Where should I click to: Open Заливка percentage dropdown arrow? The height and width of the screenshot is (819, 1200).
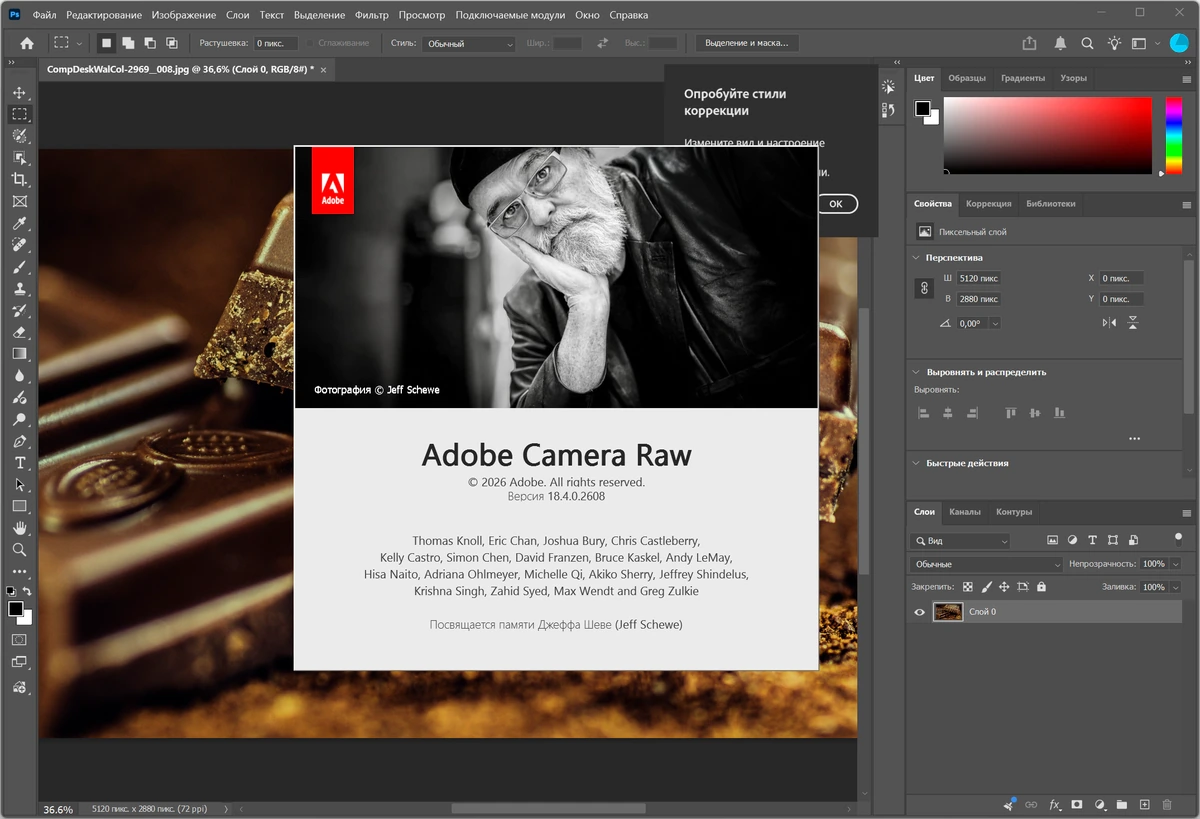[1175, 587]
